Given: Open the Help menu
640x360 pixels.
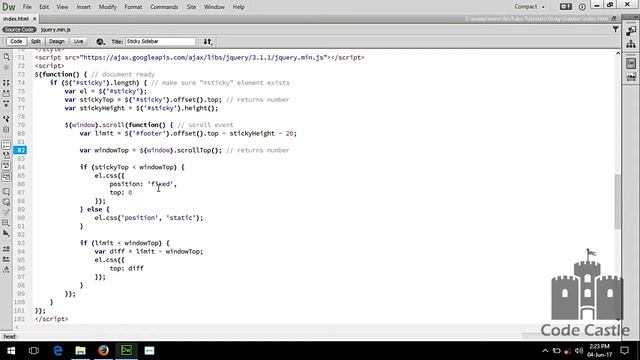Looking at the screenshot, I should tap(238, 7).
